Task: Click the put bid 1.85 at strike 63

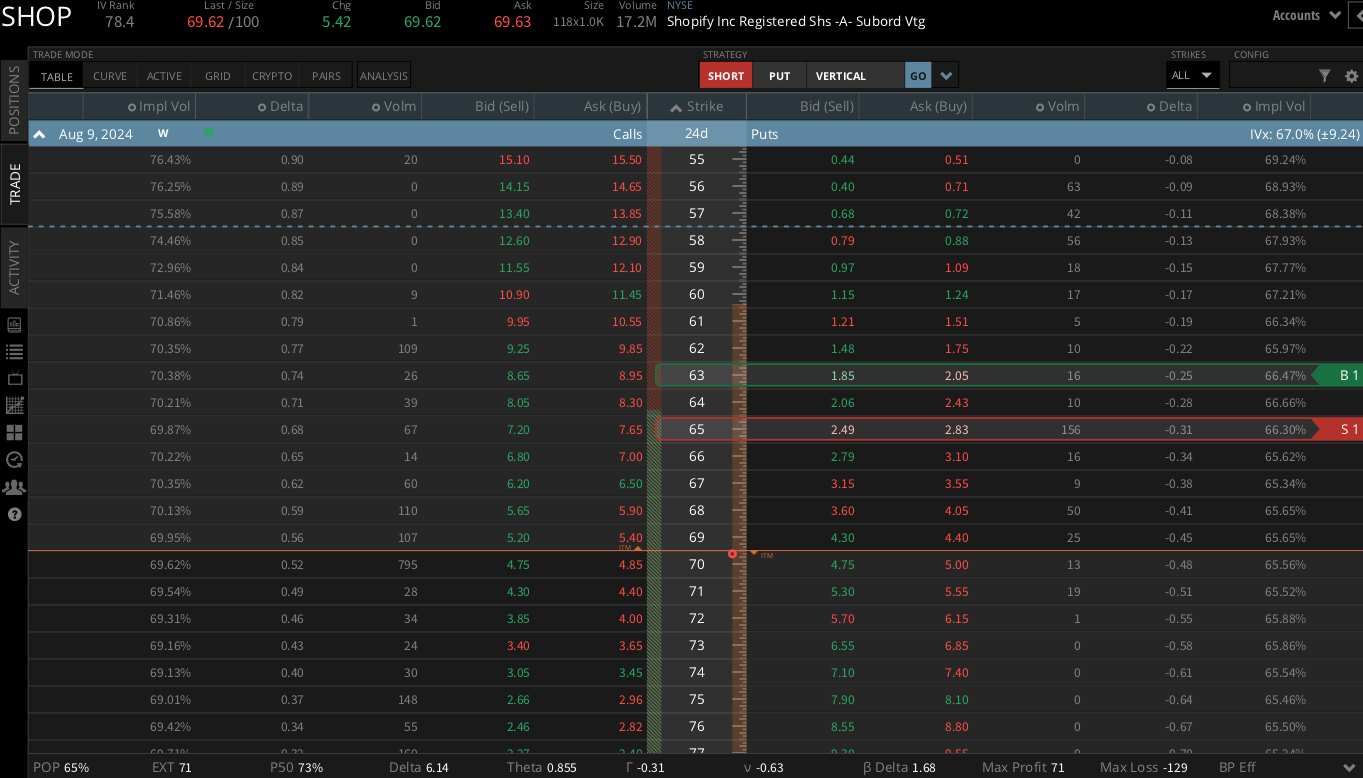Action: [841, 376]
